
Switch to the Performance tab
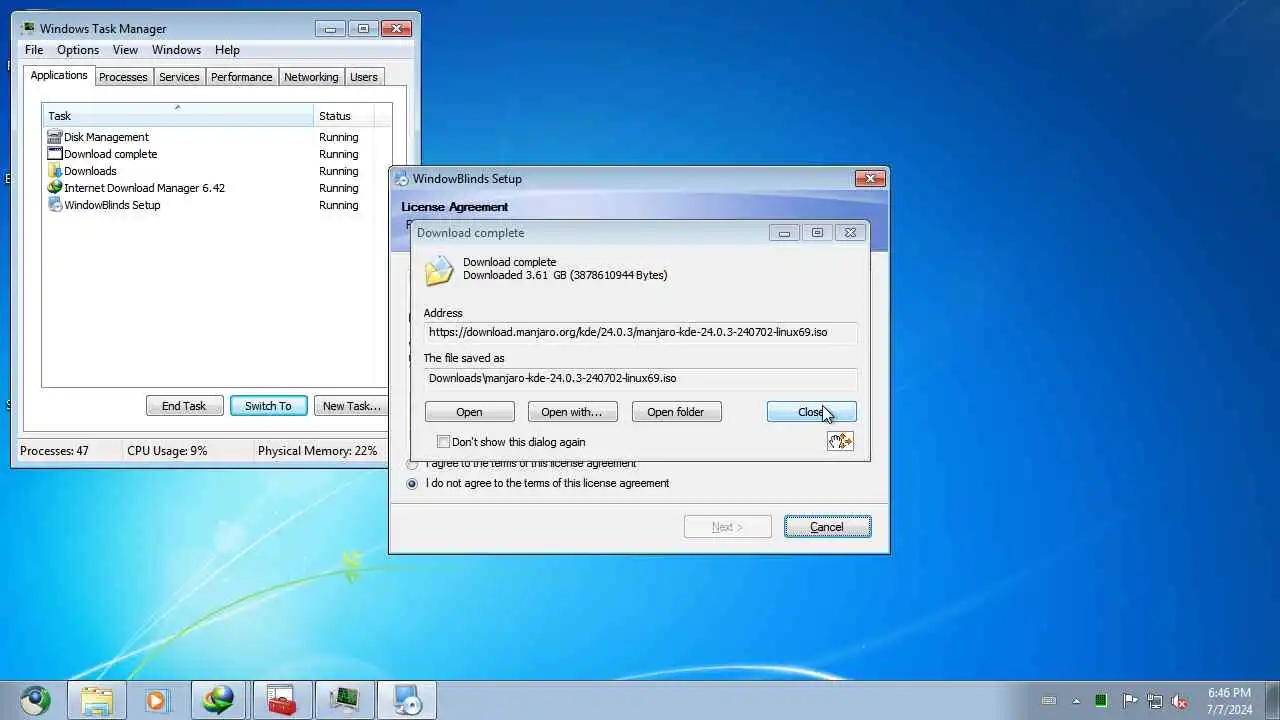(x=241, y=77)
